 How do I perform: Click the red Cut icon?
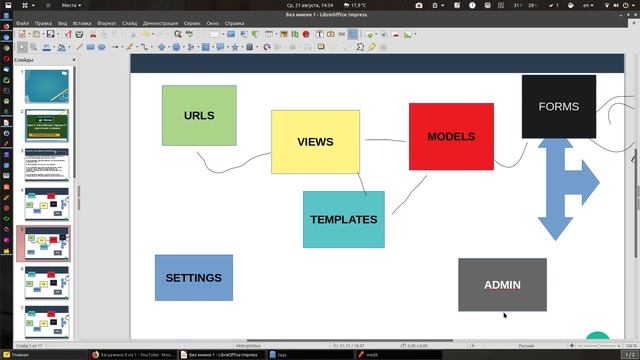click(93, 35)
